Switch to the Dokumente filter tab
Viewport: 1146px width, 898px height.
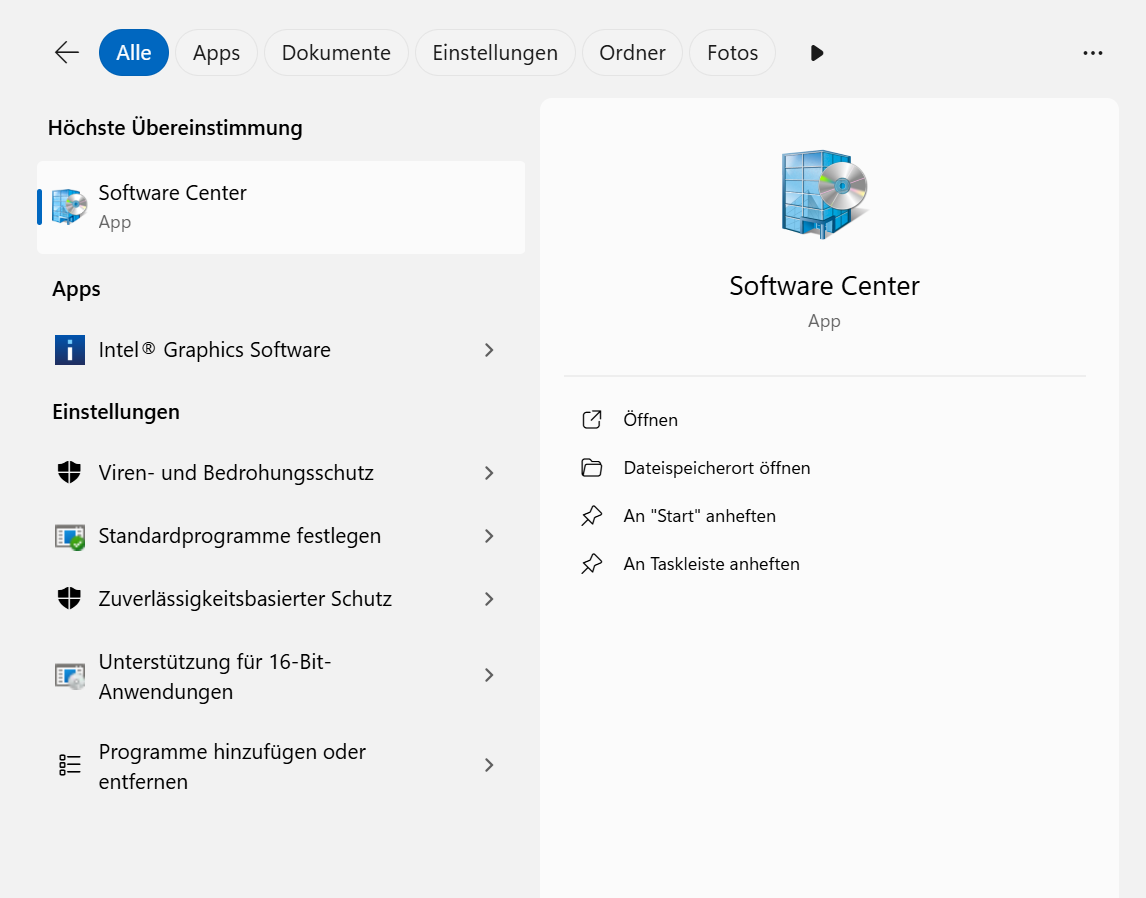click(336, 53)
